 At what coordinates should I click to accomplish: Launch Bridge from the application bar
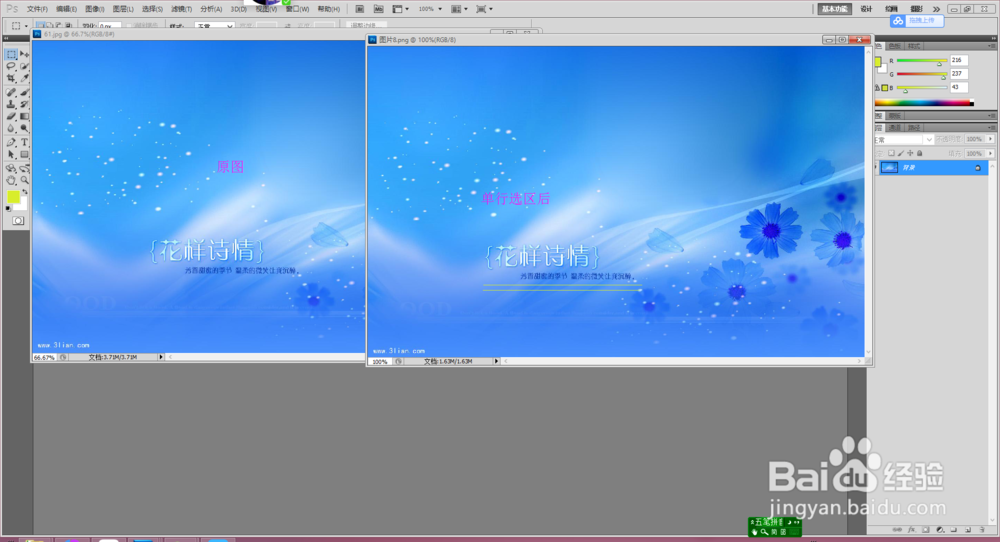(x=360, y=9)
